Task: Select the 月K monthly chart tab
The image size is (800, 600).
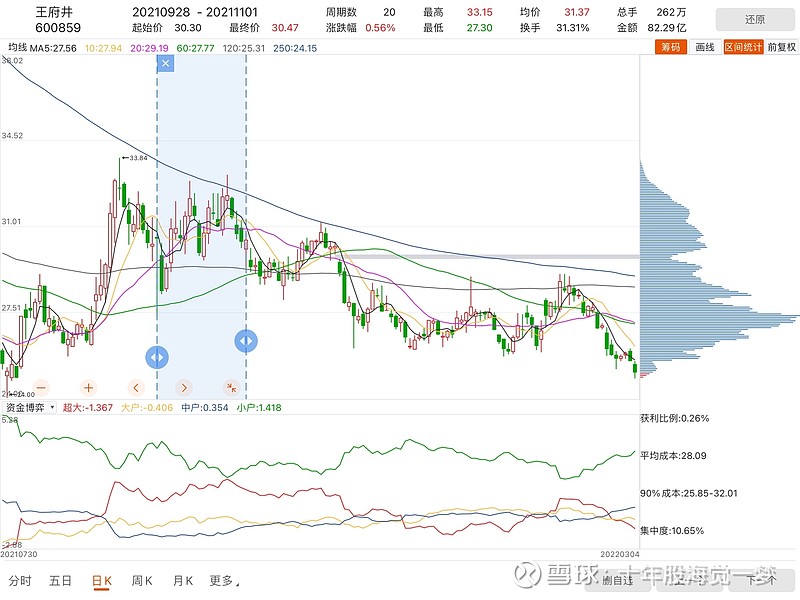Action: point(183,581)
